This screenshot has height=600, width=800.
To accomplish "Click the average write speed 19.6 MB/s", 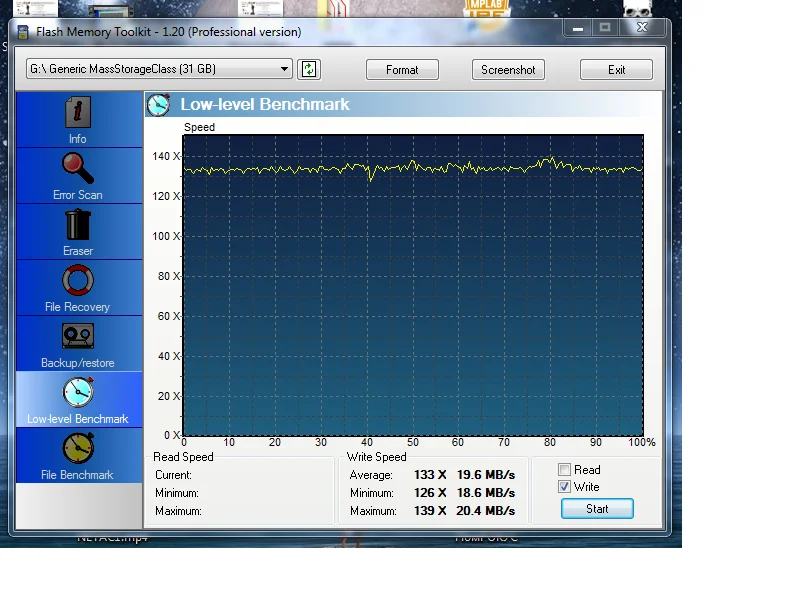I will [x=486, y=474].
